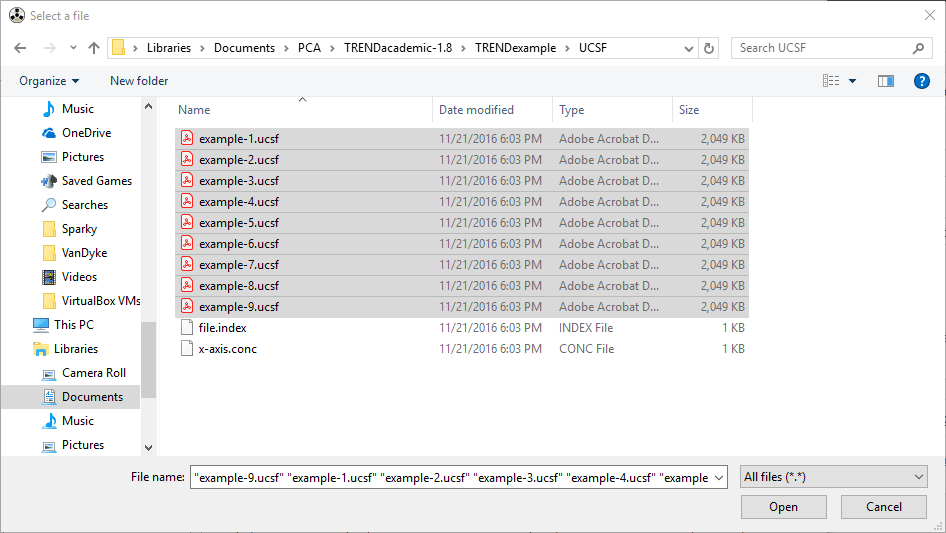Select This PC in navigation tree
The image size is (946, 533).
pos(73,325)
